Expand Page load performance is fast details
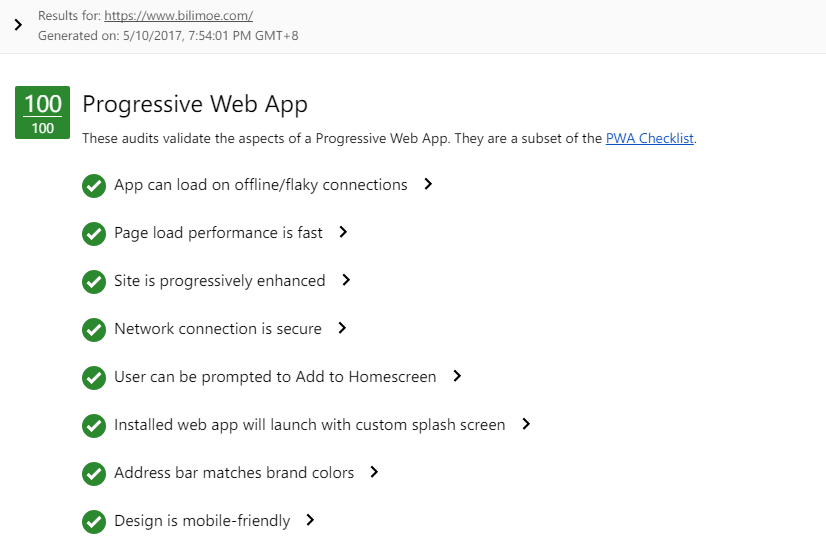Screen dimensions: 826x541 coord(343,232)
